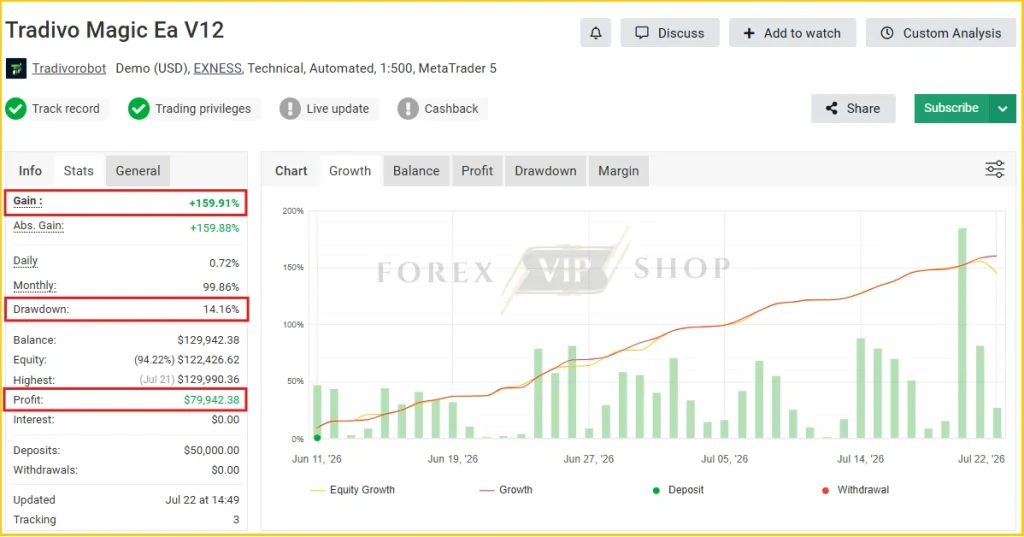This screenshot has width=1024, height=537.
Task: Click the Tradivorobot avatar image
Action: coord(16,69)
